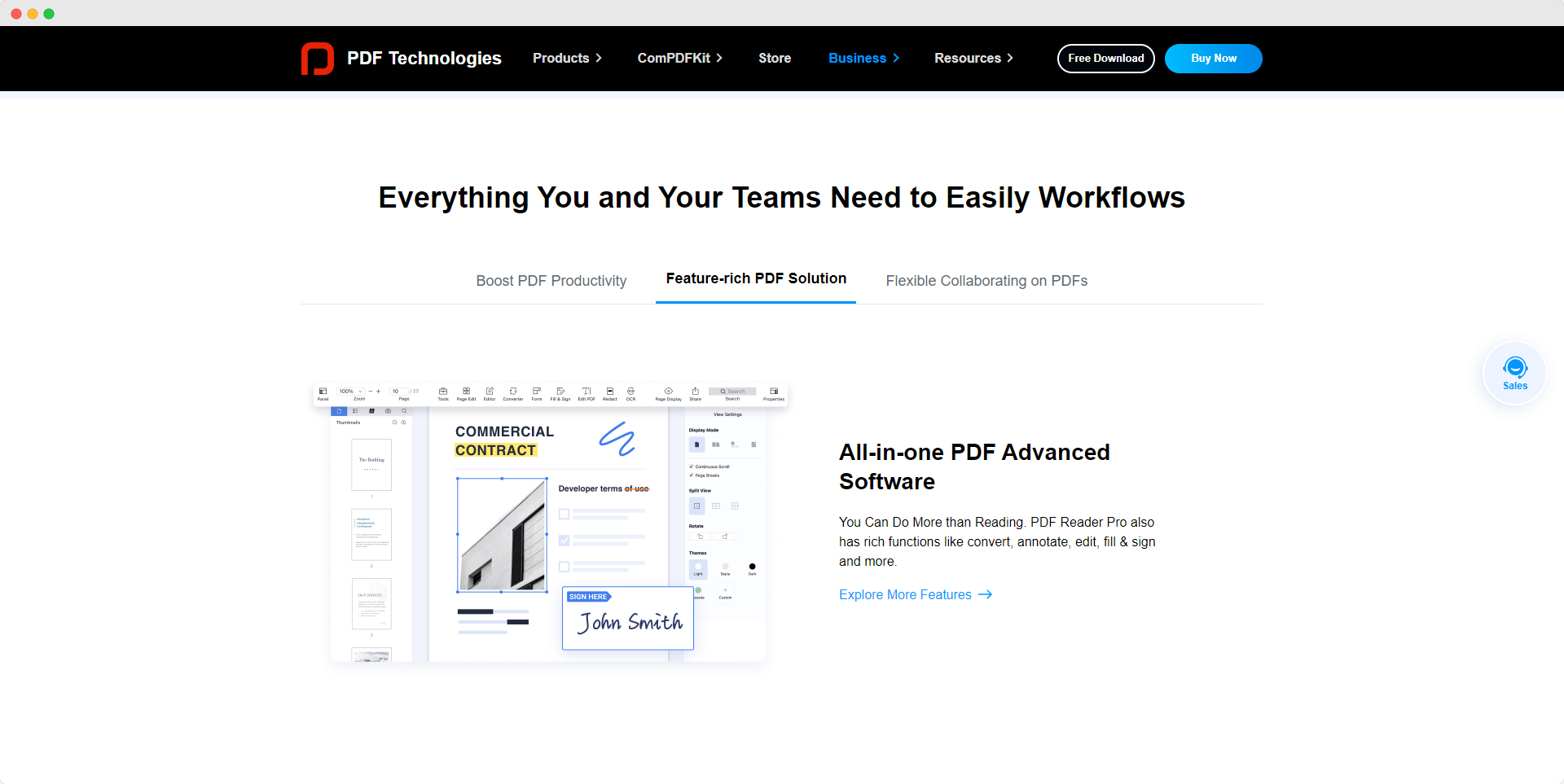The height and width of the screenshot is (784, 1564).
Task: Click the Panel icon in the mockup toolbar
Action: (323, 392)
